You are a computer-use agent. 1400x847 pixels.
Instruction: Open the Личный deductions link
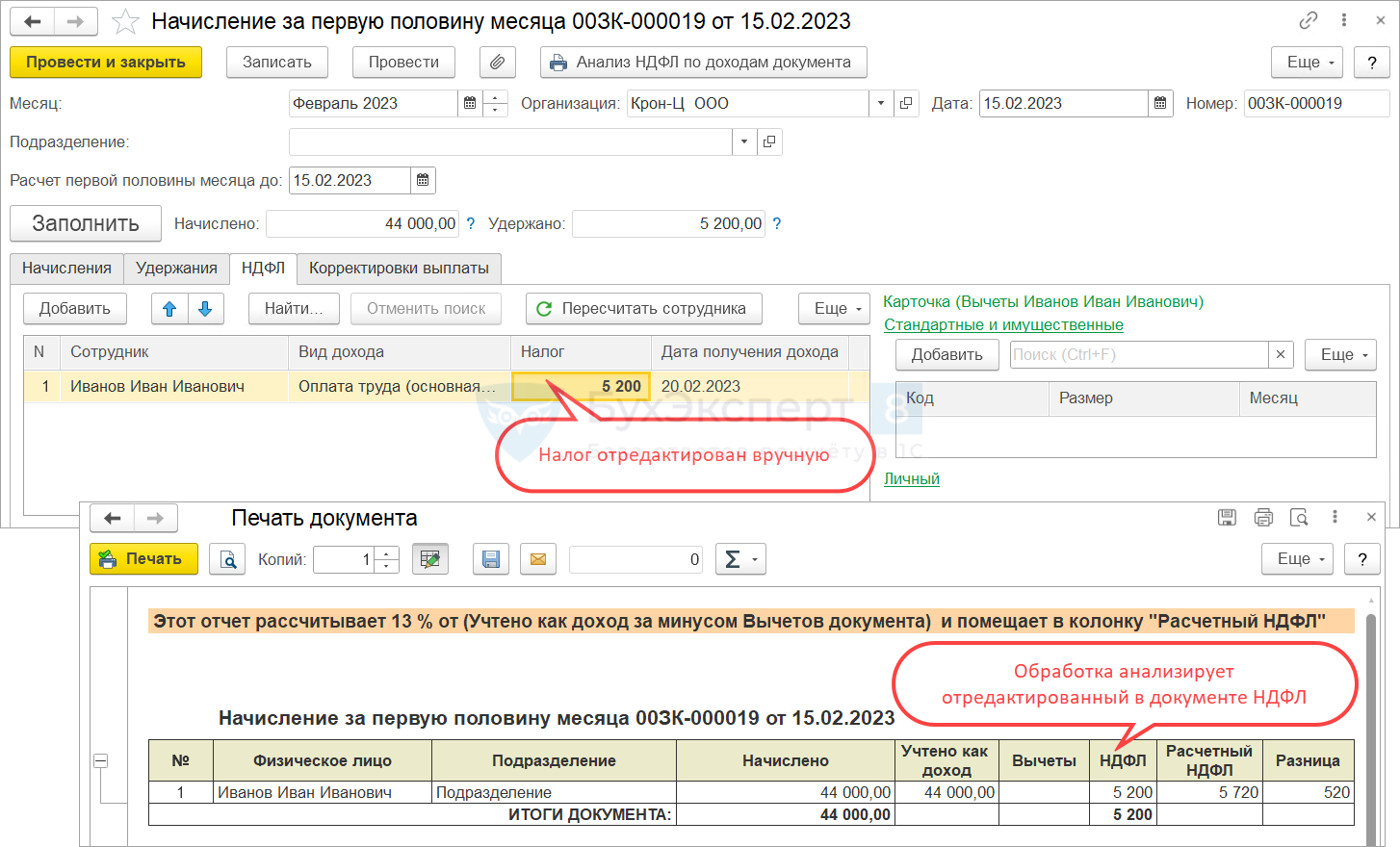coord(912,479)
